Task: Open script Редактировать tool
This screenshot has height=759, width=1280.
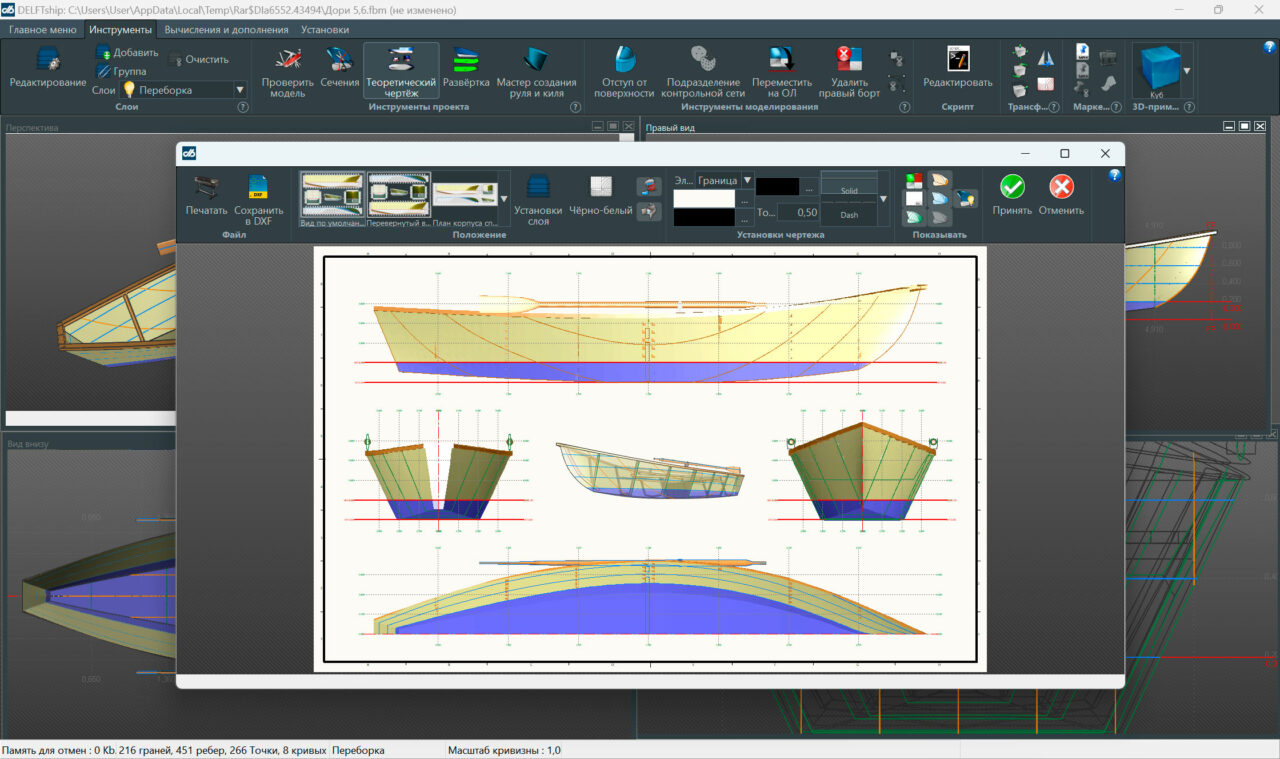Action: coord(957,67)
